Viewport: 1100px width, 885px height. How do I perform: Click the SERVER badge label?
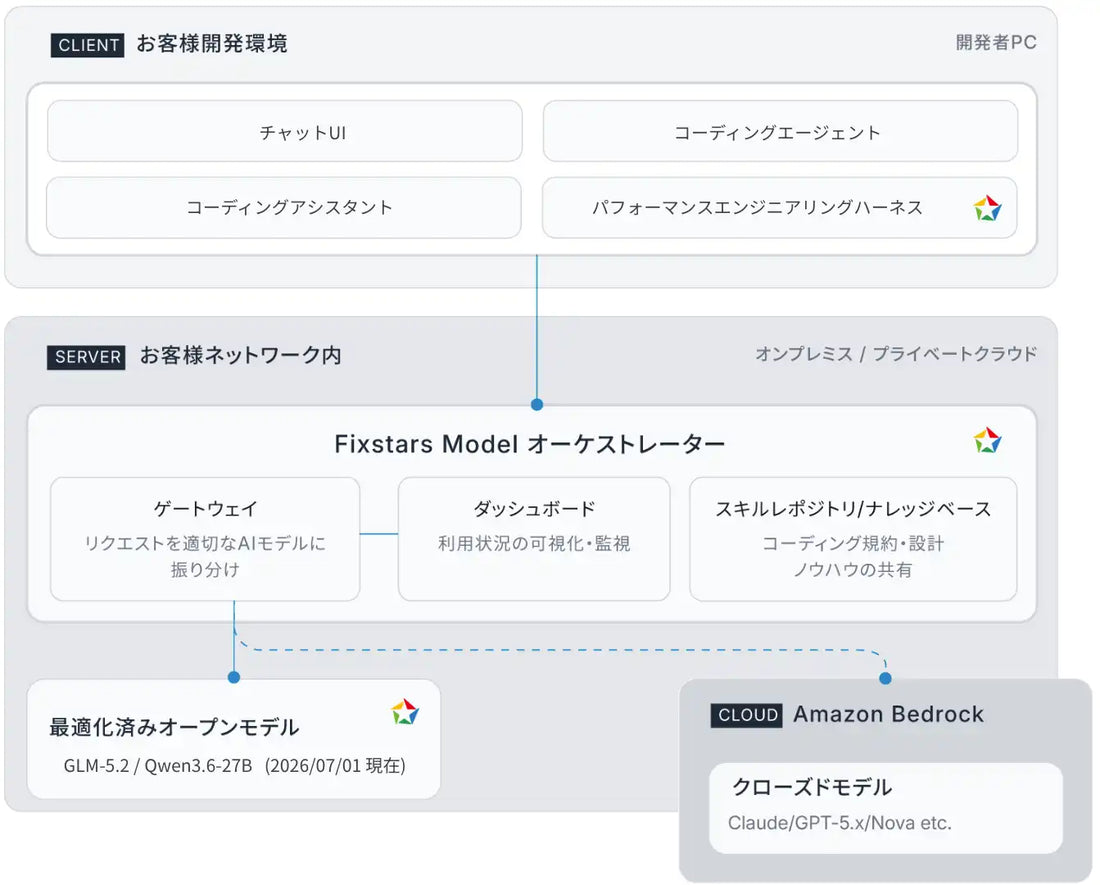click(86, 357)
